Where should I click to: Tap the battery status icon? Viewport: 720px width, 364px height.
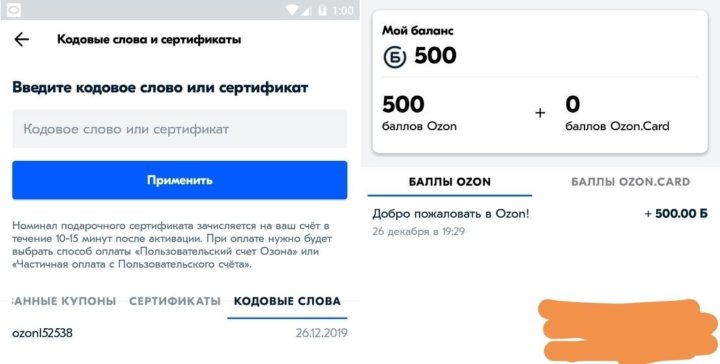pyautogui.click(x=322, y=10)
